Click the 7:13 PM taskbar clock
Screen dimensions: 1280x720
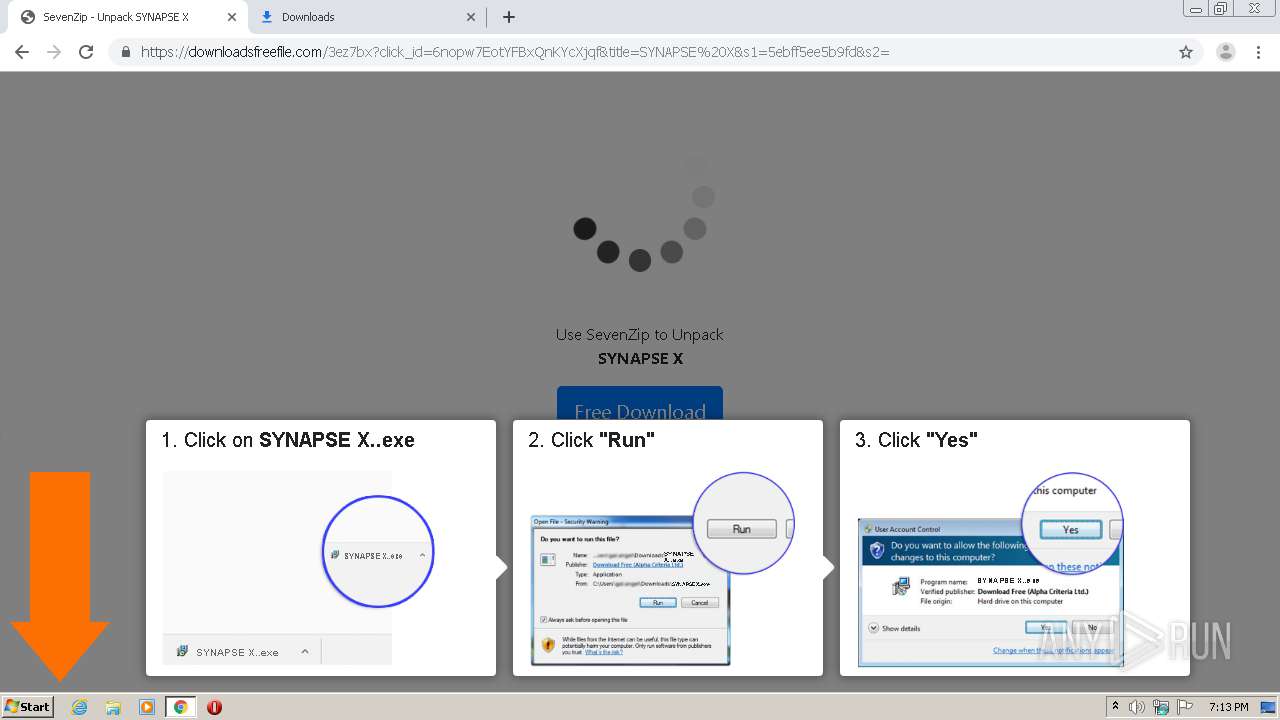1228,707
